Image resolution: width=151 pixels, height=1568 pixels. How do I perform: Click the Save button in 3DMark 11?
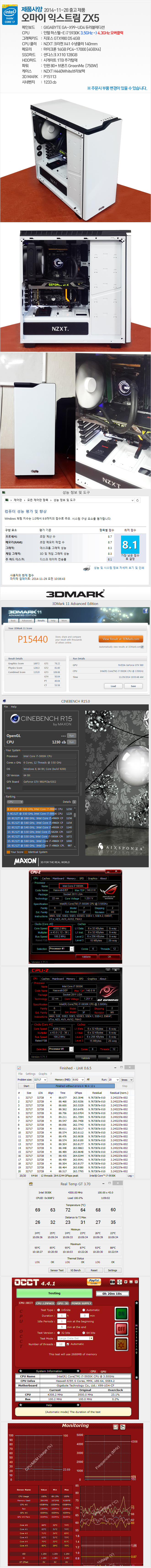tap(133, 686)
